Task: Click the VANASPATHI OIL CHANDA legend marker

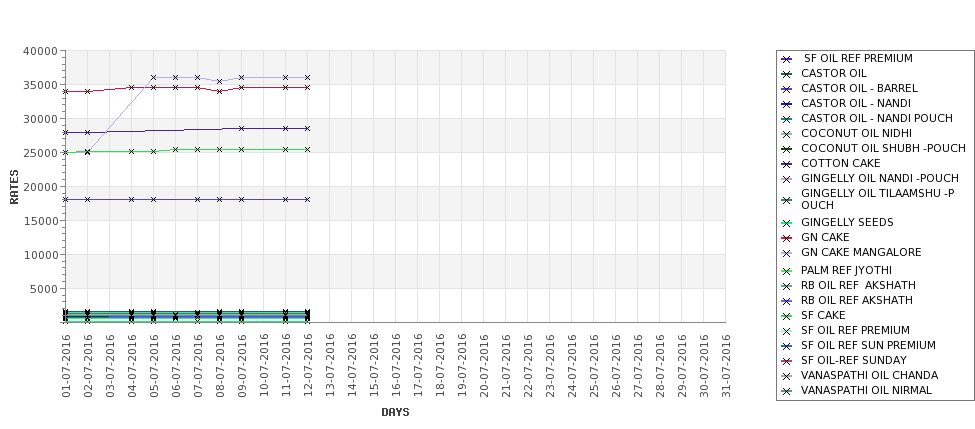Action: (x=787, y=376)
